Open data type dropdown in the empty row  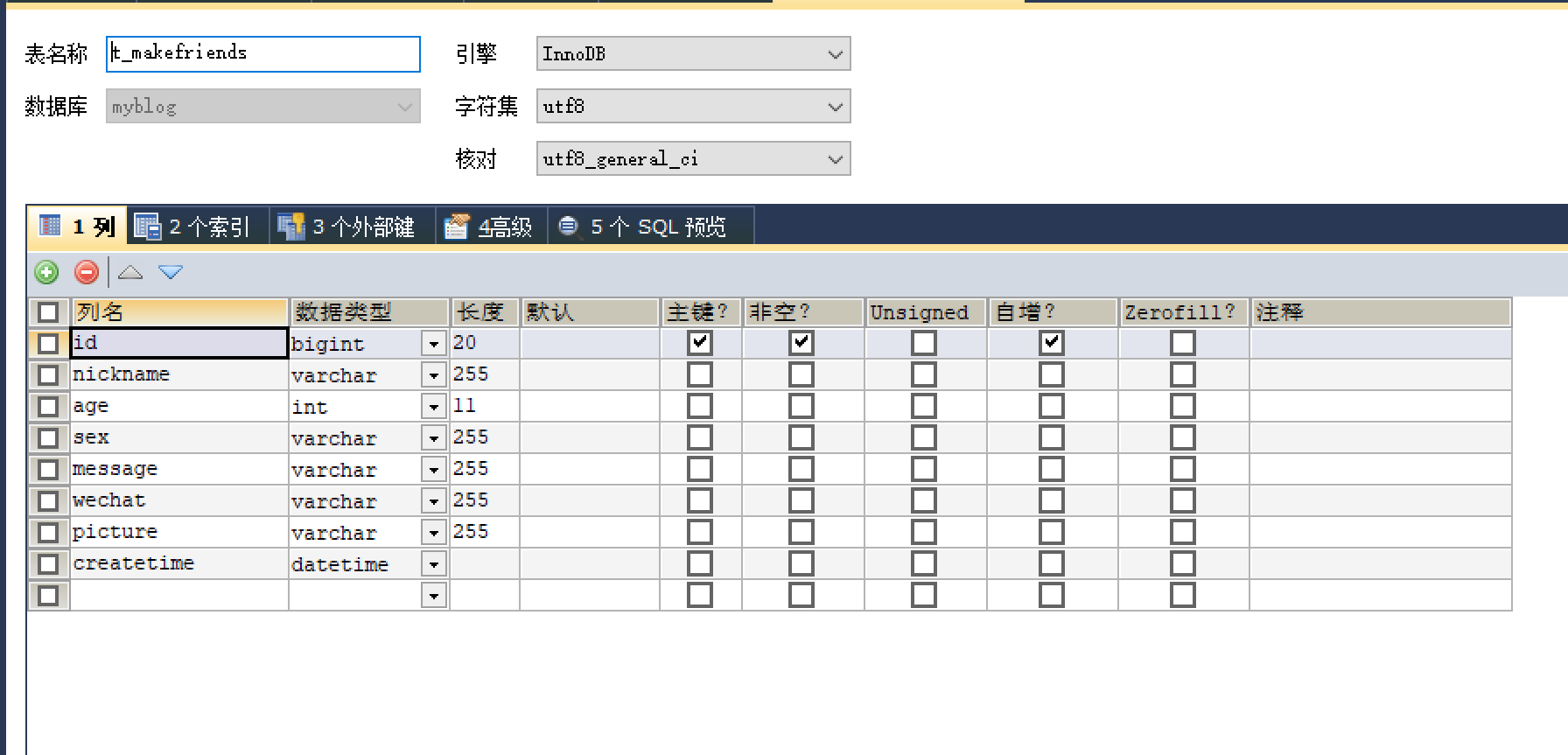click(434, 595)
